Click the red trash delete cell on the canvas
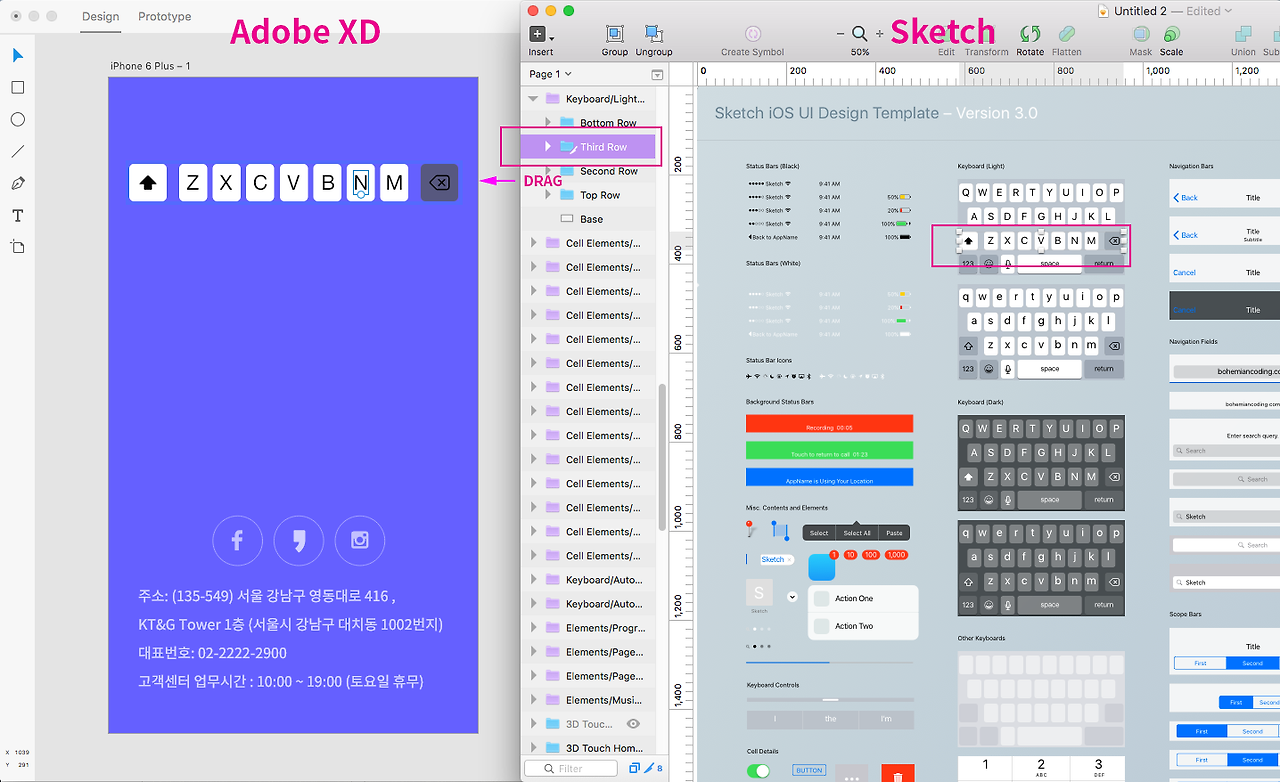1280x782 pixels. click(x=898, y=773)
